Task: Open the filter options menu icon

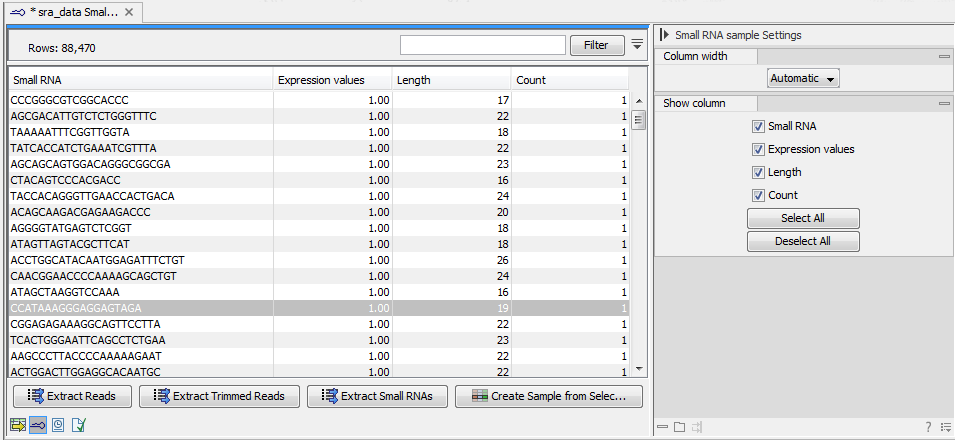Action: click(x=637, y=45)
